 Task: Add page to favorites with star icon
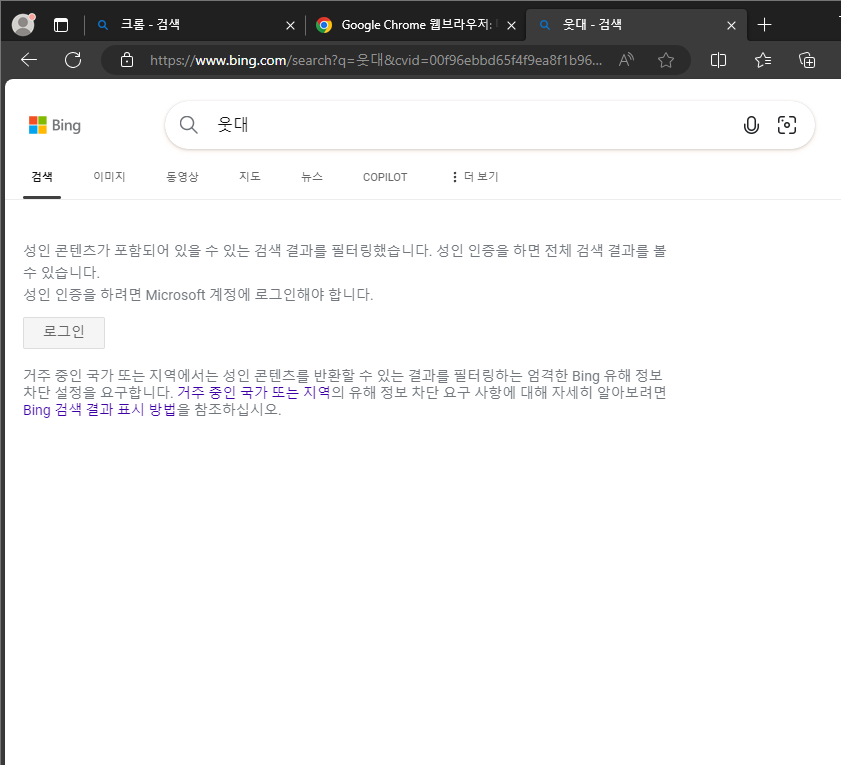click(666, 60)
